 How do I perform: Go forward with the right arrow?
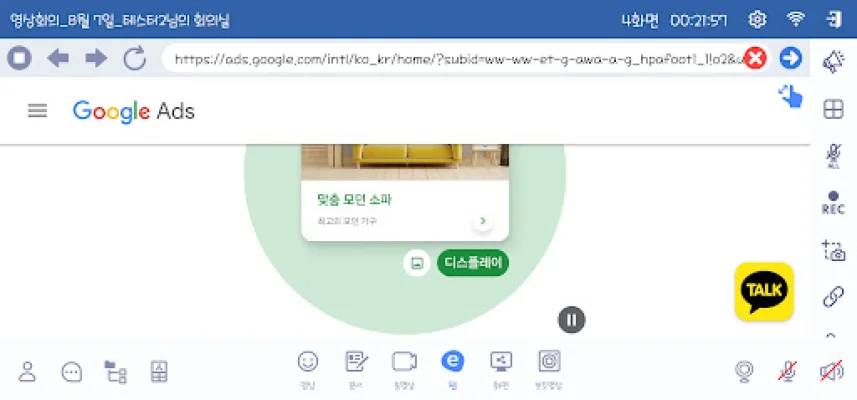coord(96,58)
